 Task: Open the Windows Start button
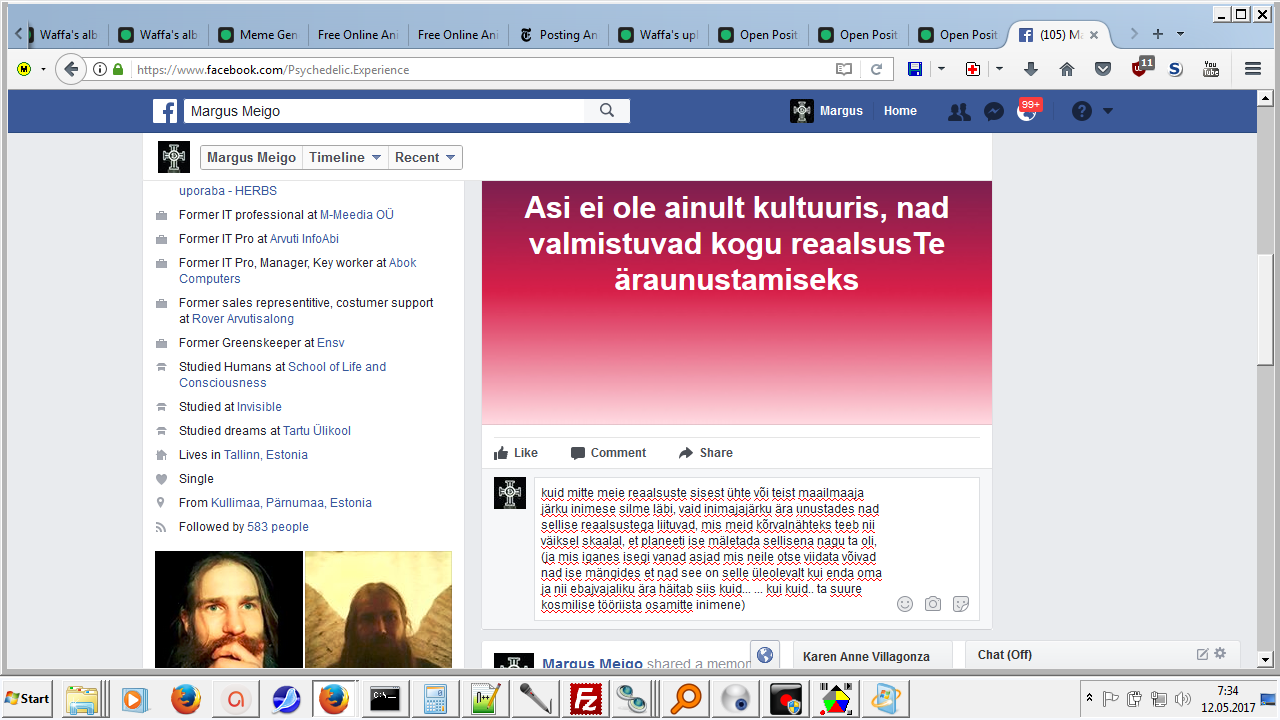click(28, 697)
